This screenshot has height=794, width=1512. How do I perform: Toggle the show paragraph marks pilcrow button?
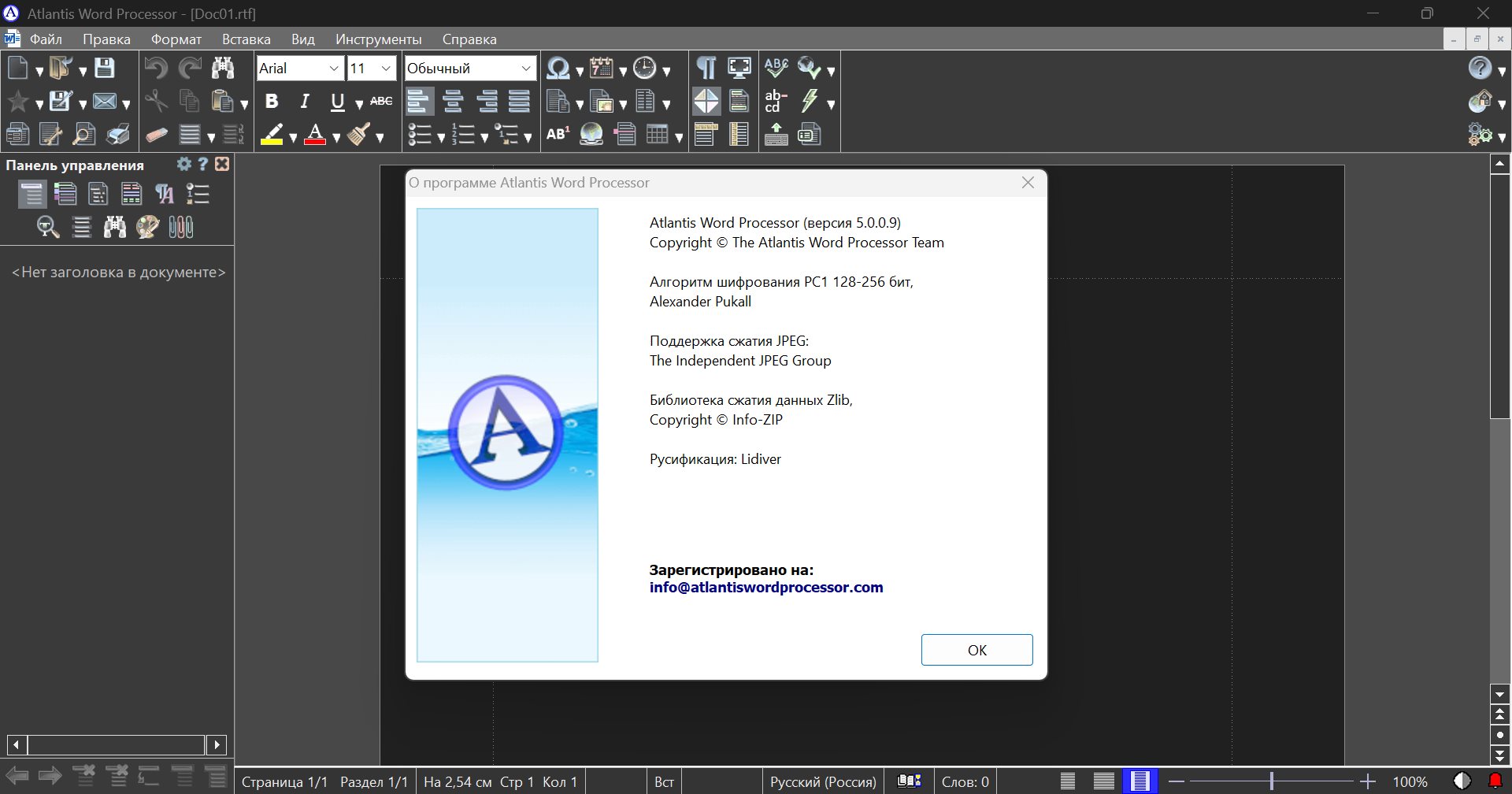tap(706, 69)
